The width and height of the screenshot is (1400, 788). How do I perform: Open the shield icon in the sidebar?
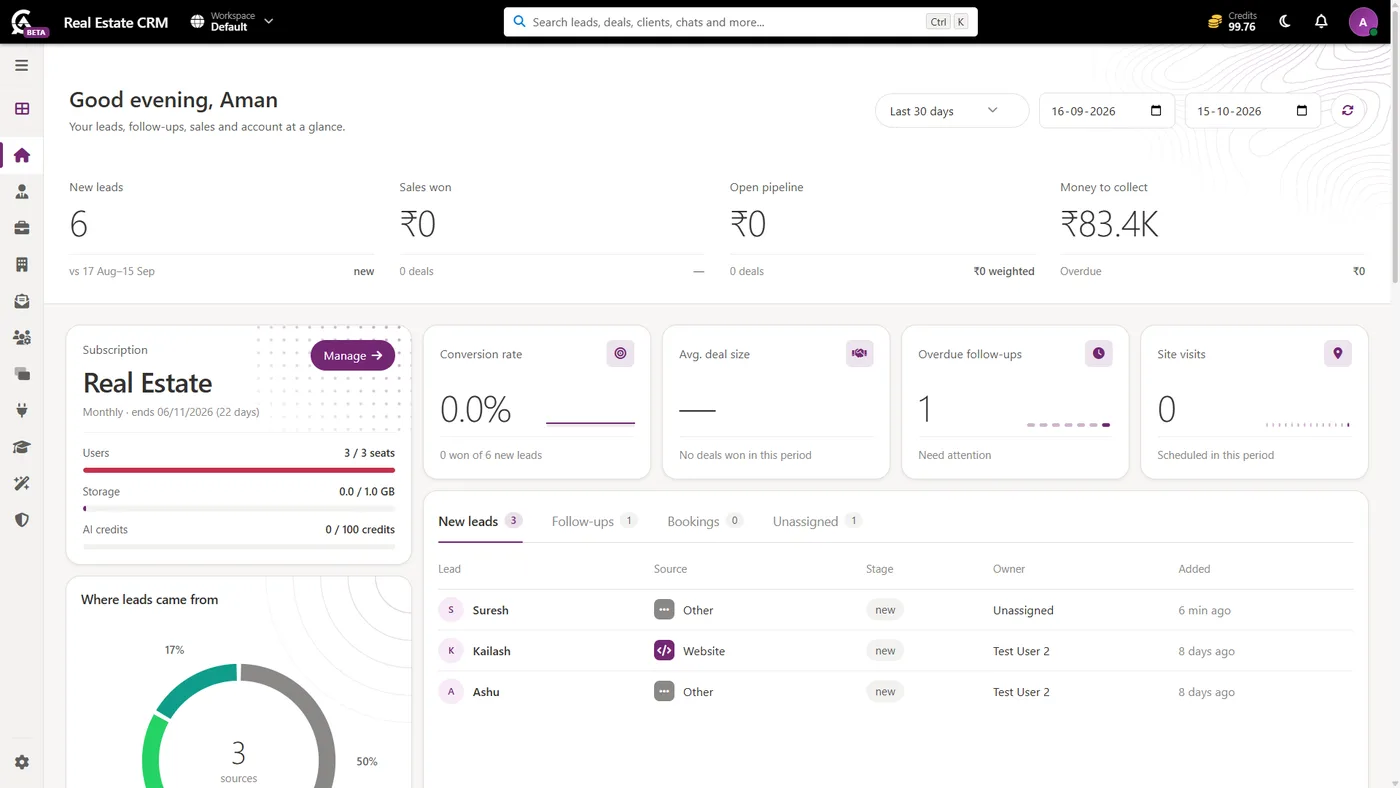[22, 520]
